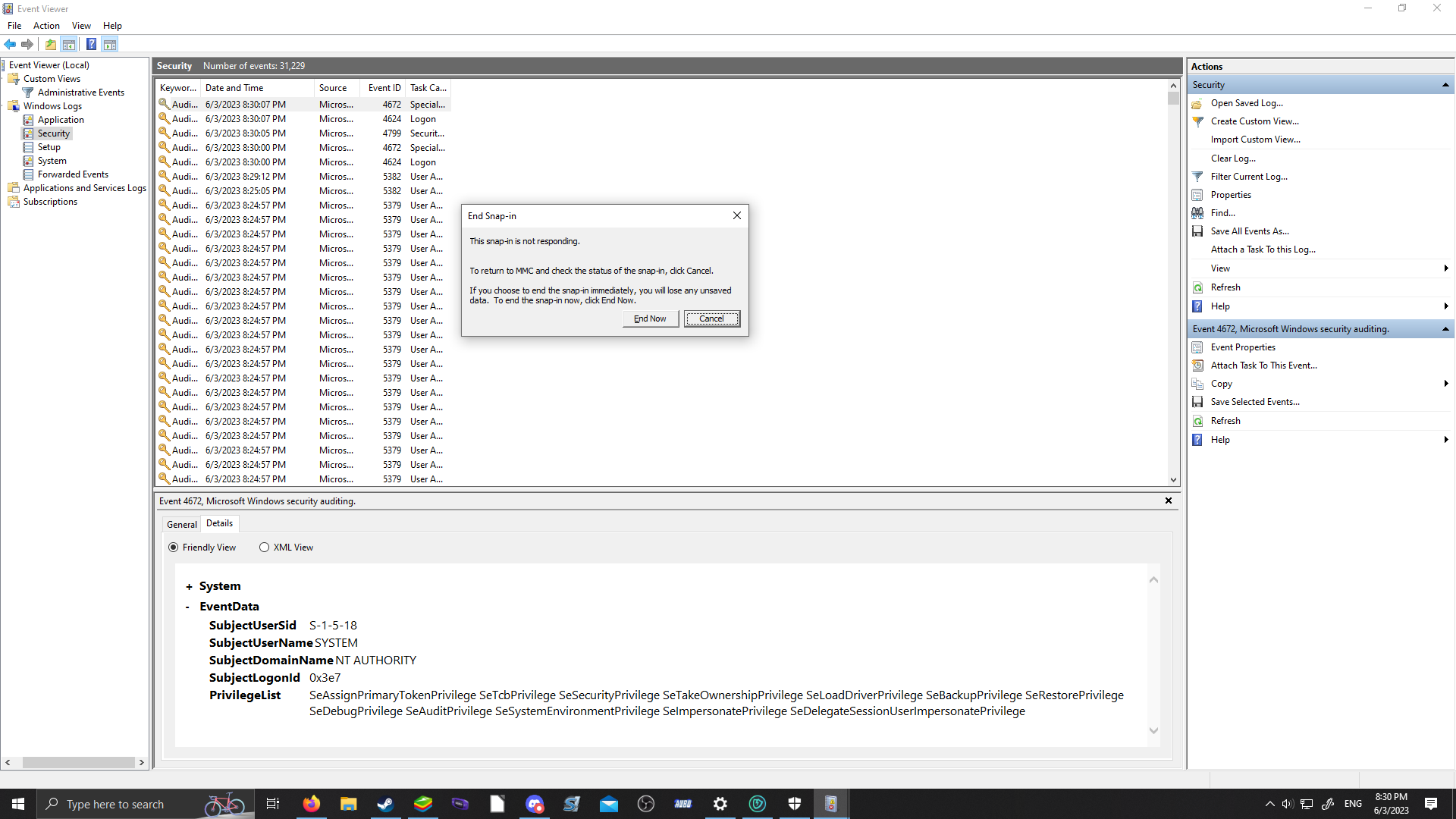Screen dimensions: 1456x819
Task: Click the event list scroll-down arrow
Action: click(1173, 480)
